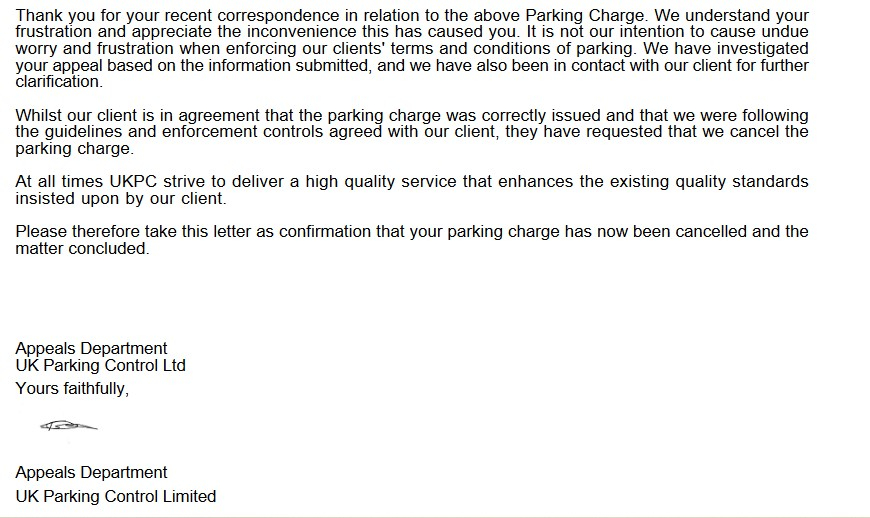Click the 'Yours faithfully,' closing line

point(72,388)
